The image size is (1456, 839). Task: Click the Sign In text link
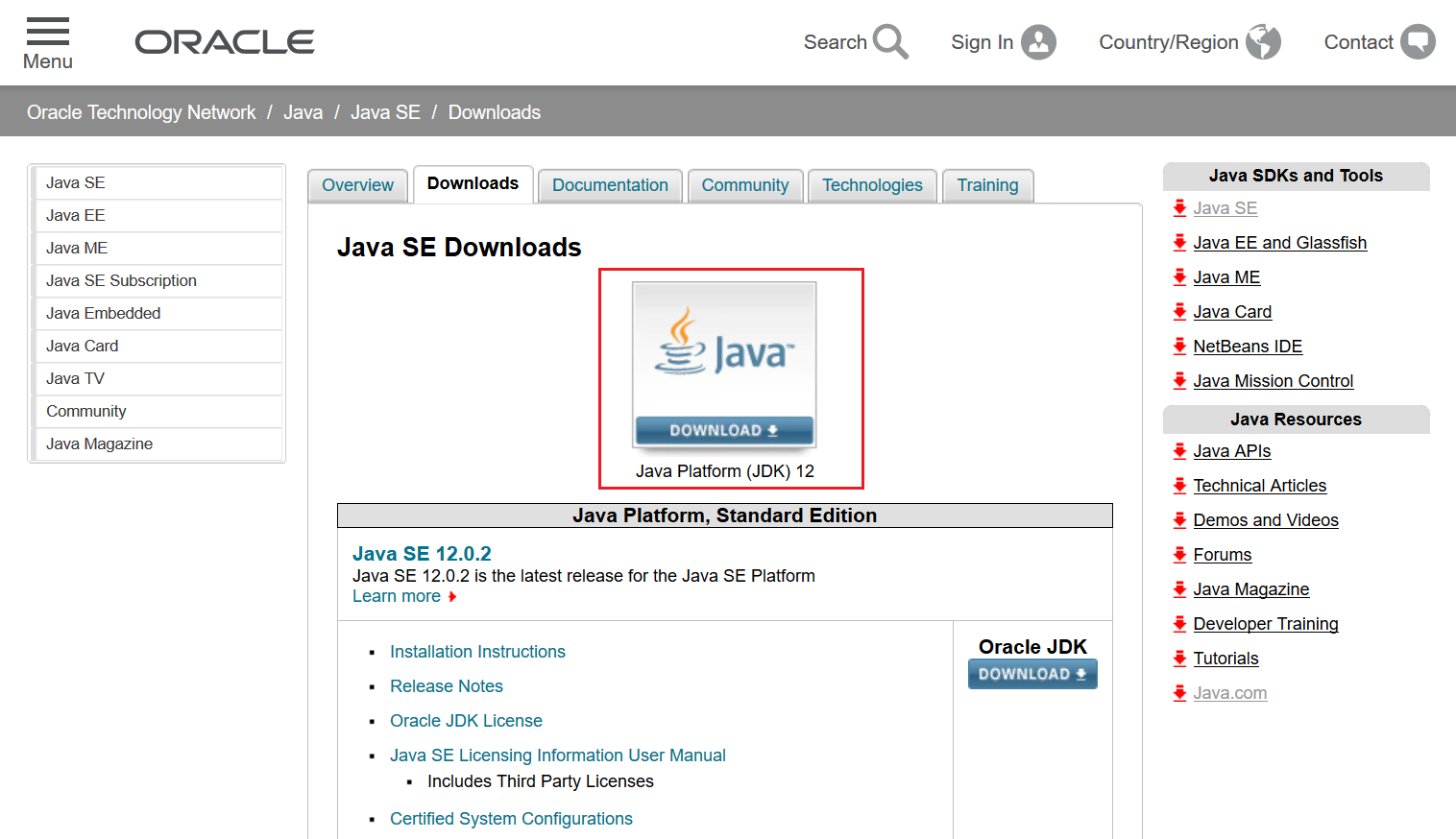pyautogui.click(x=983, y=42)
